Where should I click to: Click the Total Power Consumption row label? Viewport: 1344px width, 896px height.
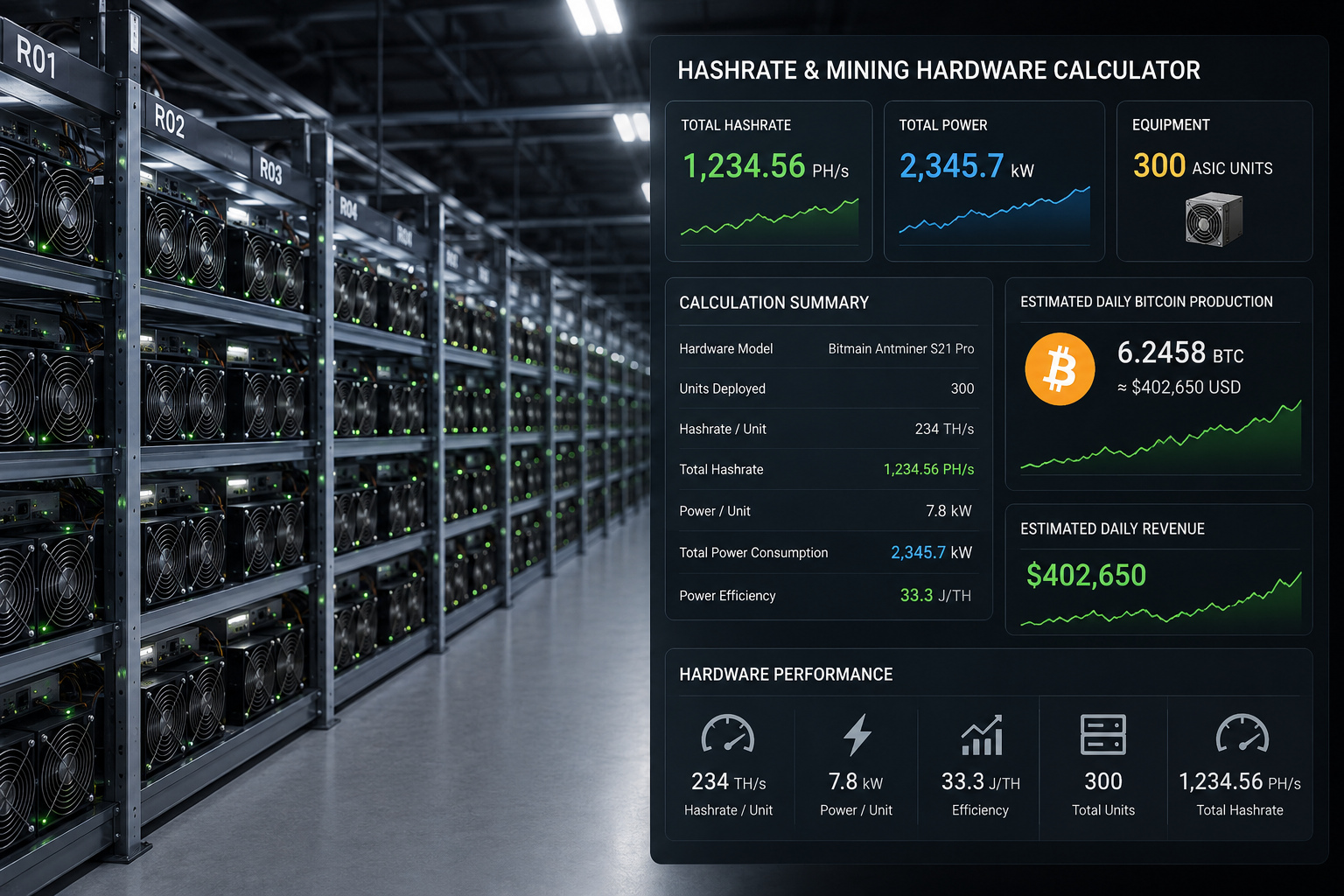tap(753, 553)
